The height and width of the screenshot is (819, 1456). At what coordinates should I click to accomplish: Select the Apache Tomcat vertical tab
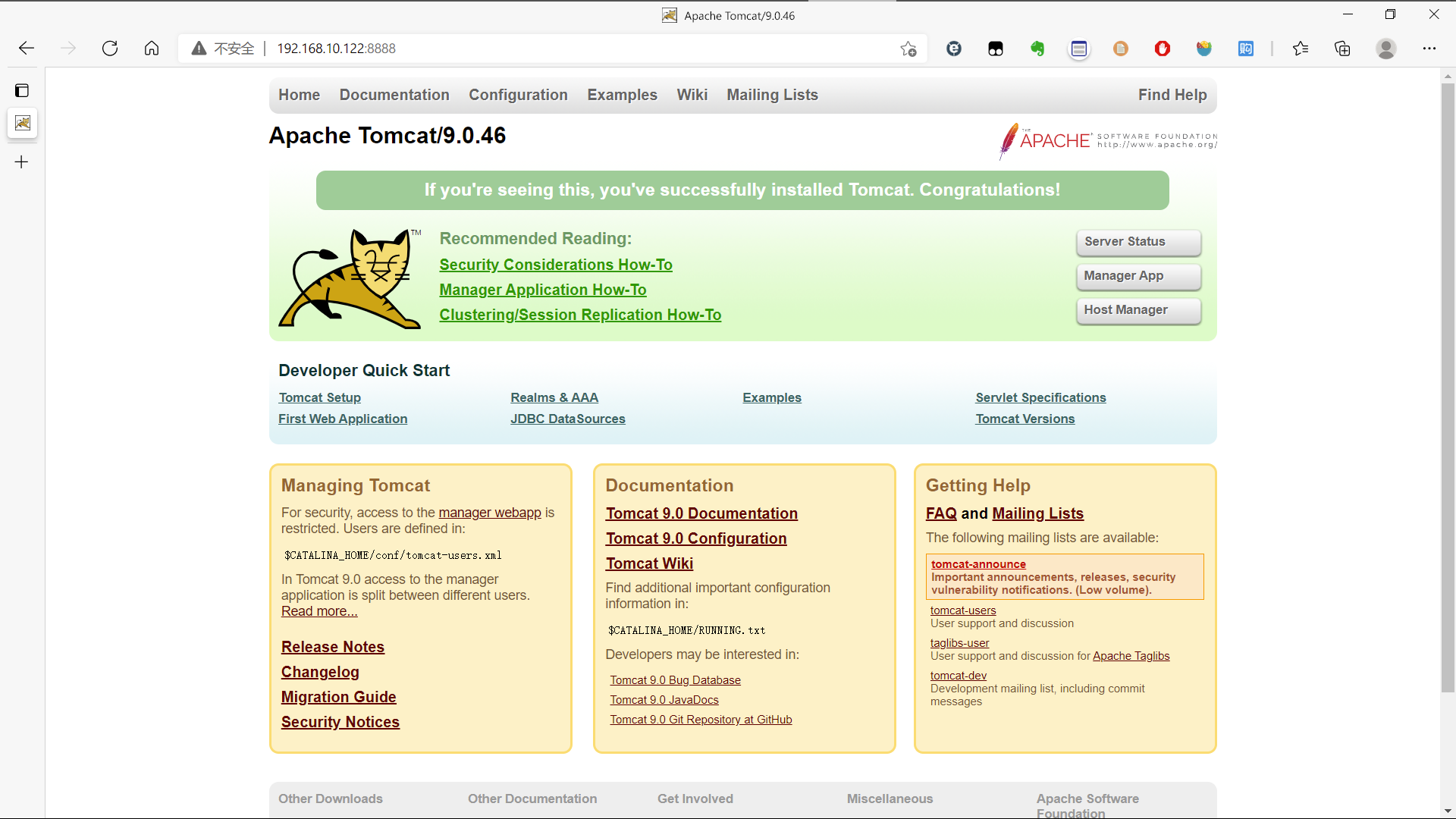coord(23,123)
